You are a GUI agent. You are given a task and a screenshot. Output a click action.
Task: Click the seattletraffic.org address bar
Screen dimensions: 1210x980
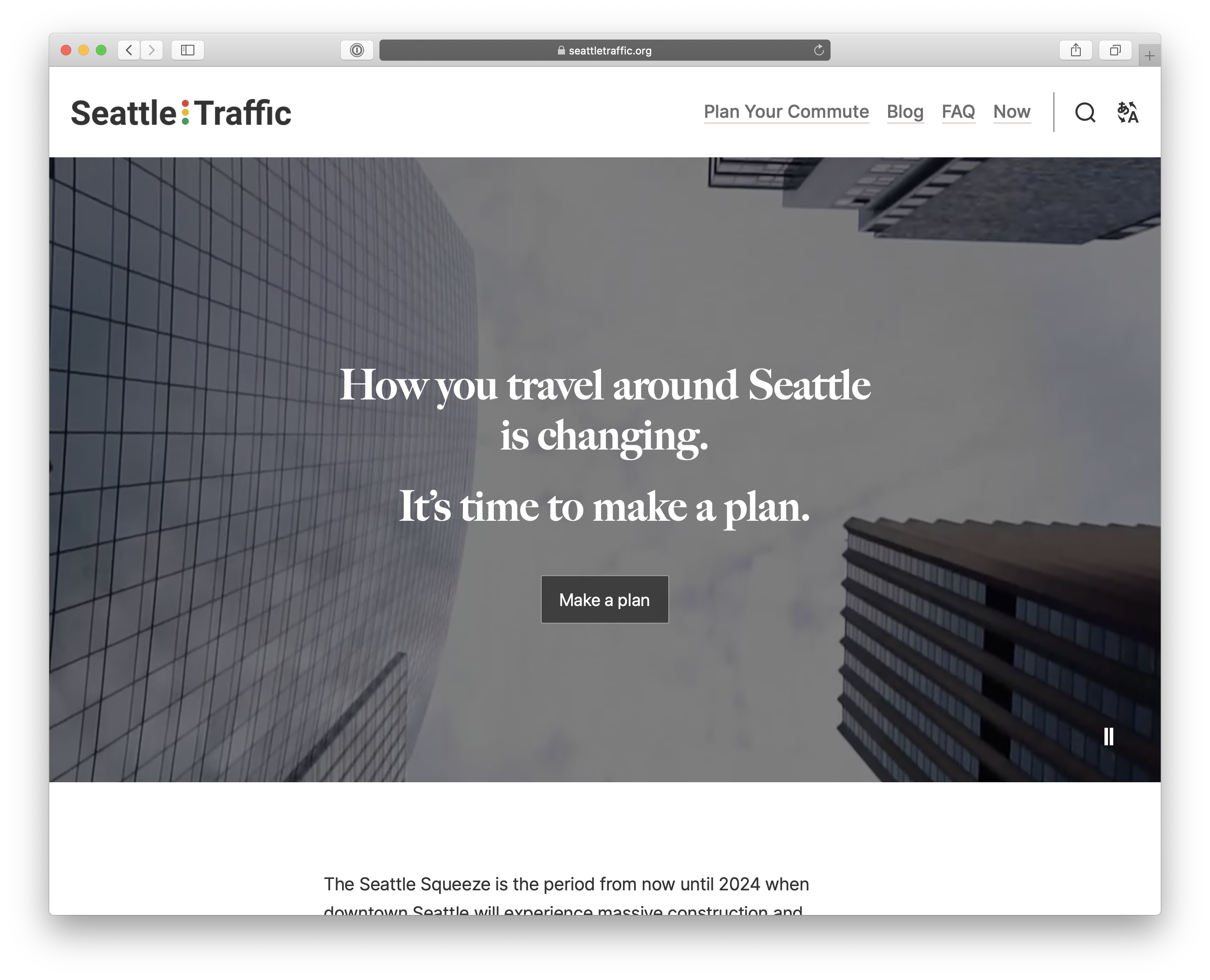click(604, 49)
